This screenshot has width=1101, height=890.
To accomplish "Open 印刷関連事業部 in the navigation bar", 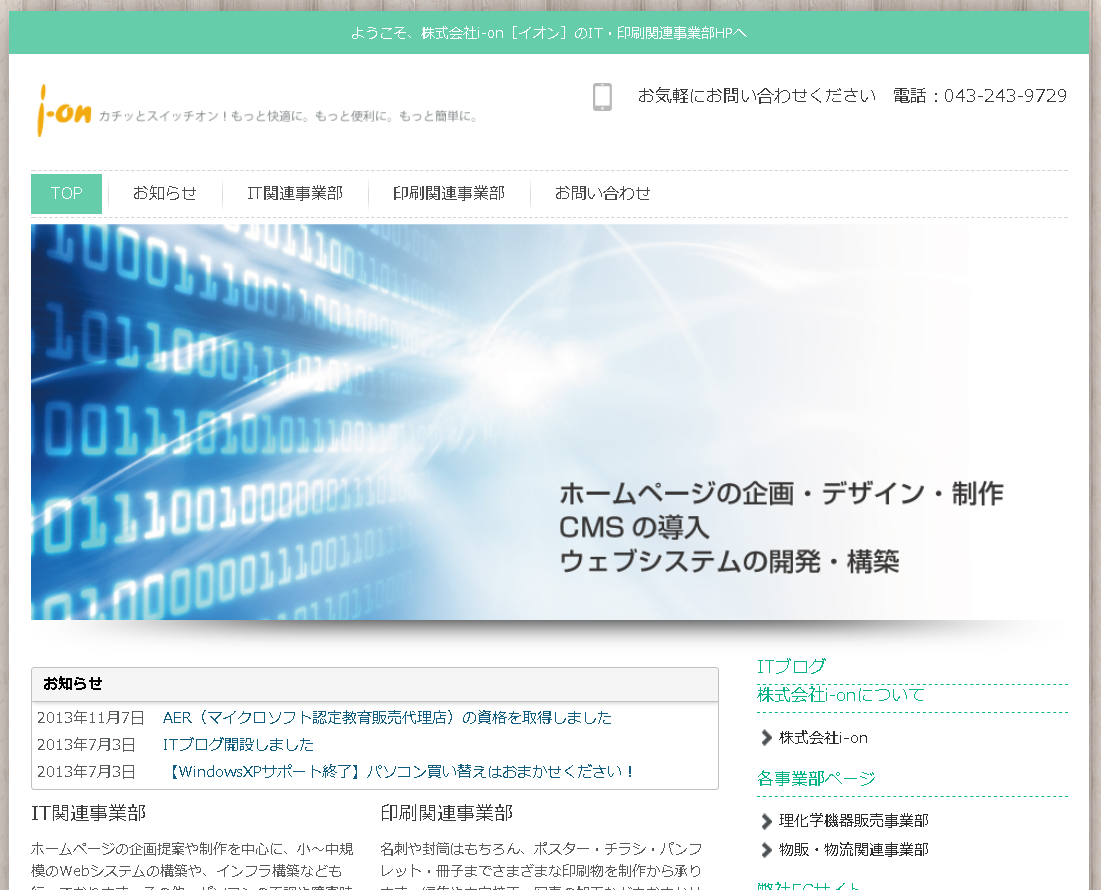I will (x=448, y=193).
